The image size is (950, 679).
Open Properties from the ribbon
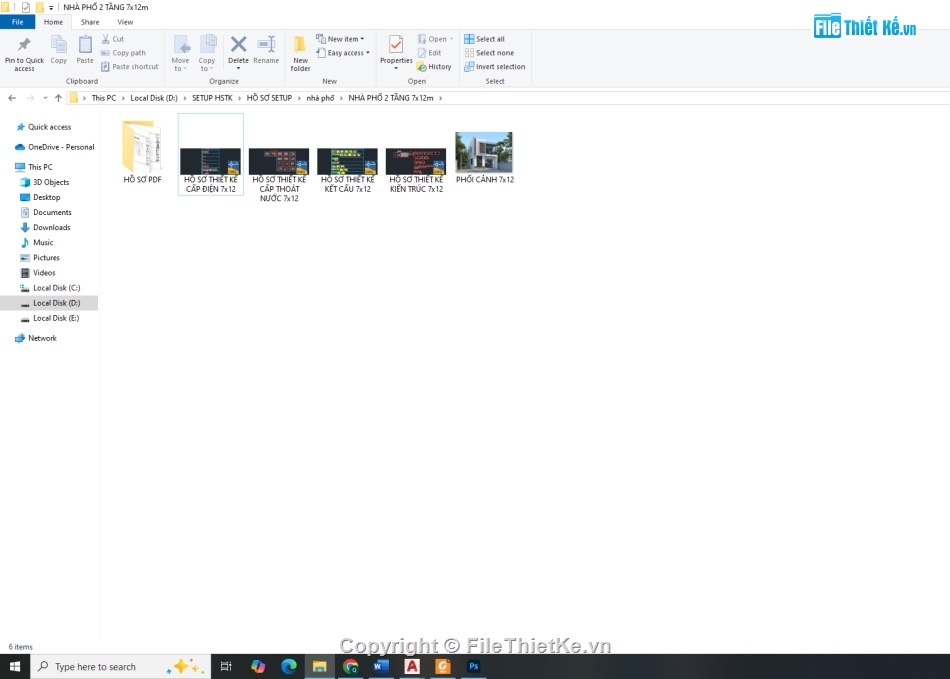396,46
